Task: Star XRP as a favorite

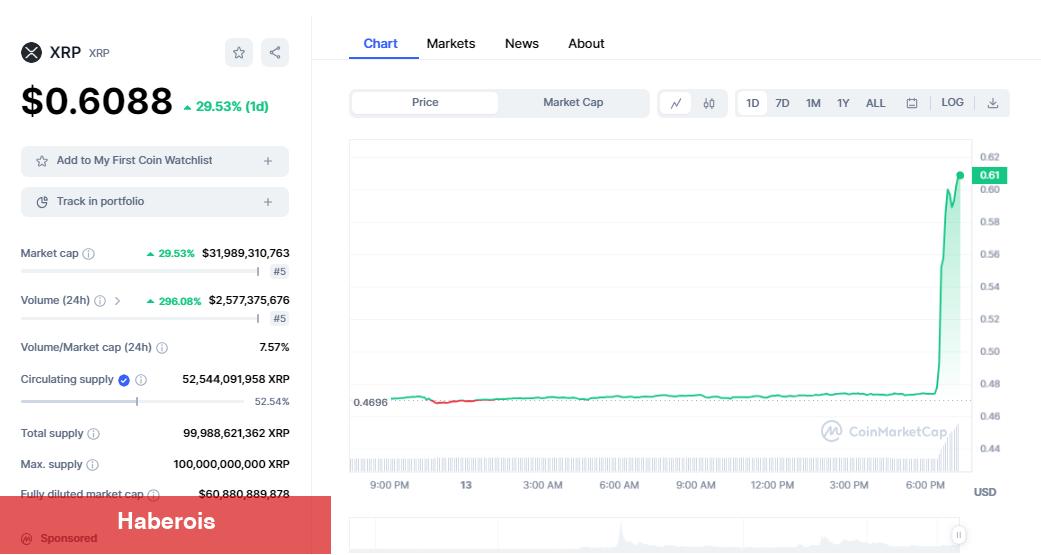Action: (239, 52)
